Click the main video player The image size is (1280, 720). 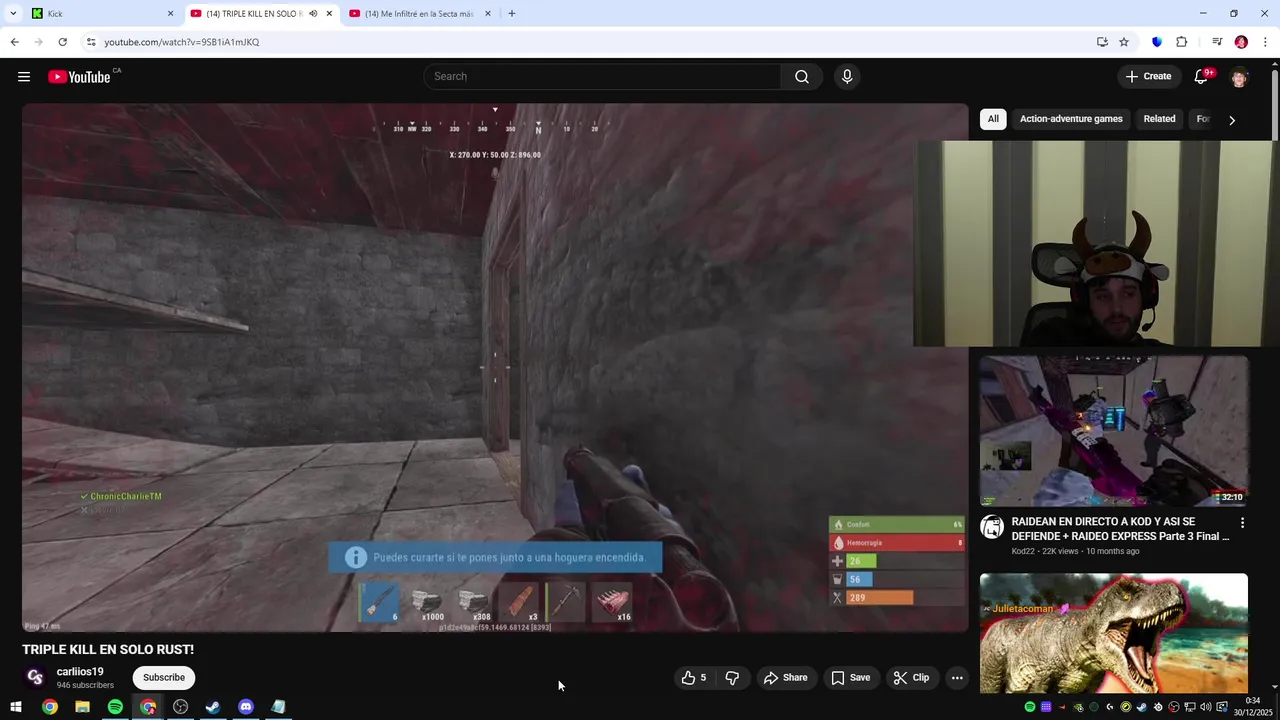pos(495,368)
